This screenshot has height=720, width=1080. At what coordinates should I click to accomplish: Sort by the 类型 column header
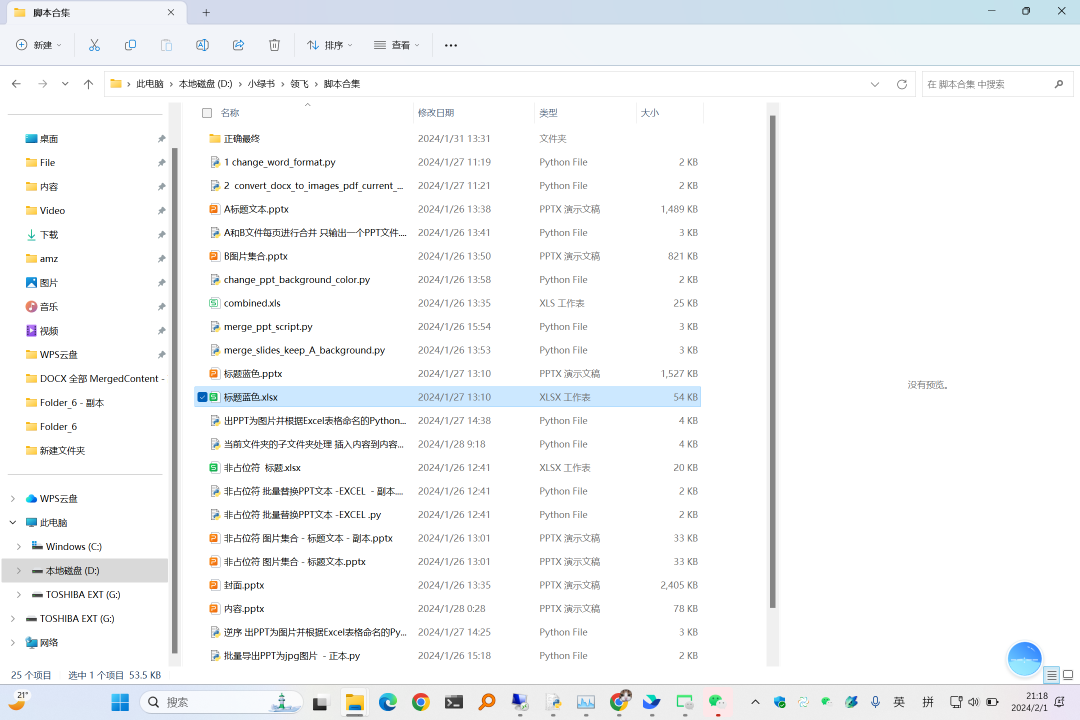(x=548, y=113)
